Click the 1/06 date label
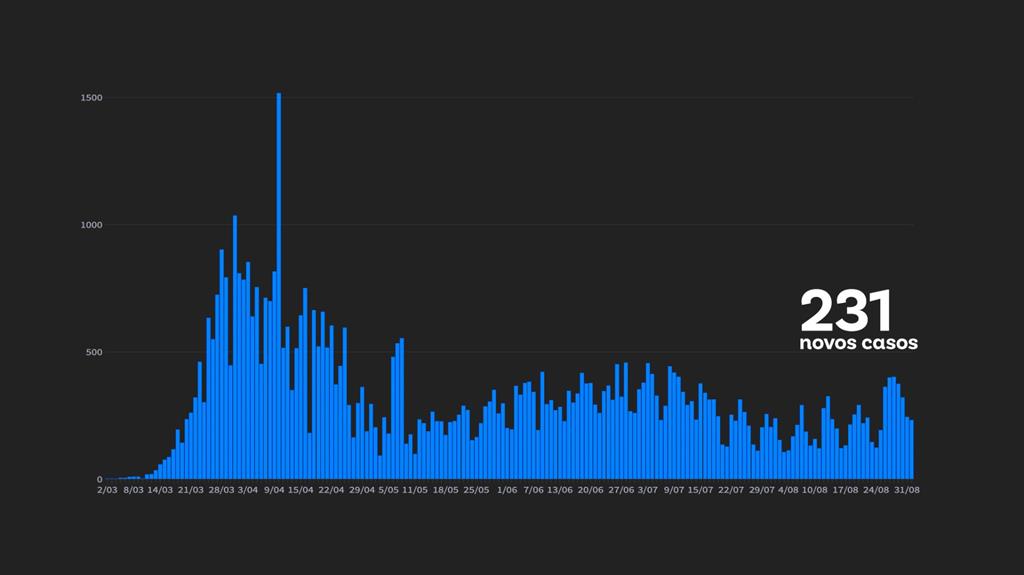This screenshot has height=575, width=1024. (x=506, y=491)
